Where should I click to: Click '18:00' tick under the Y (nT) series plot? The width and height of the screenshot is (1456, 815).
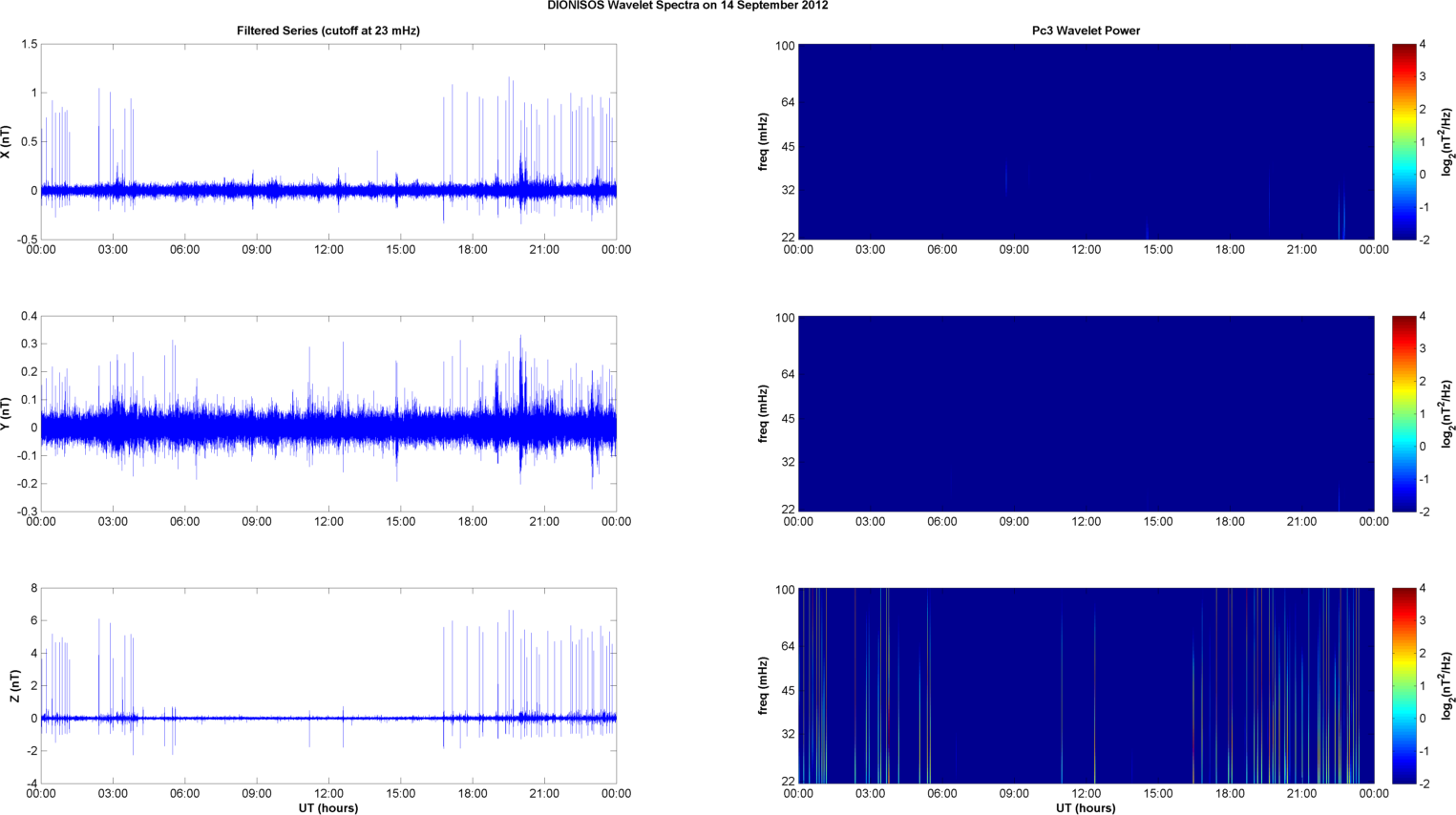point(473,522)
